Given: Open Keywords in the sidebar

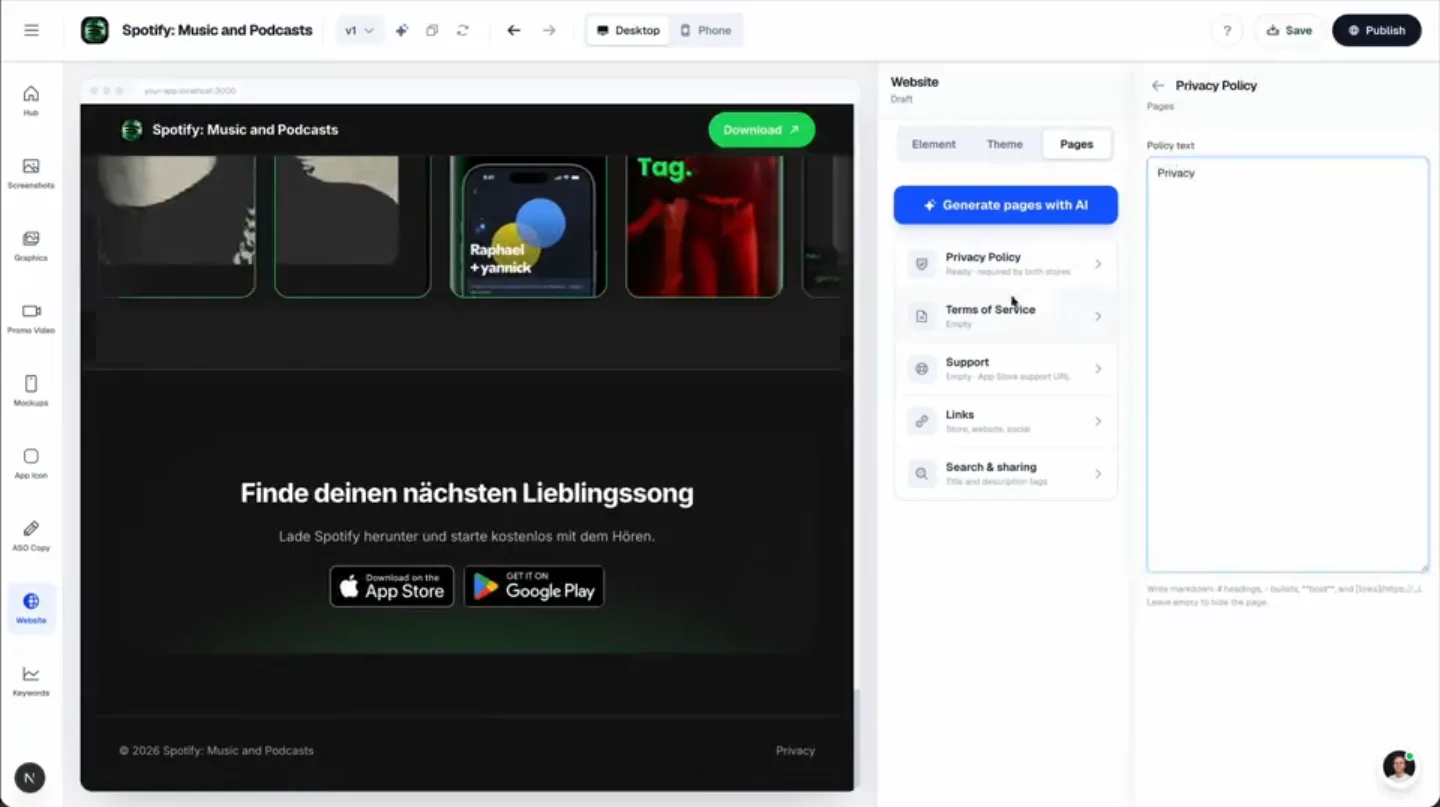Looking at the screenshot, I should point(31,680).
